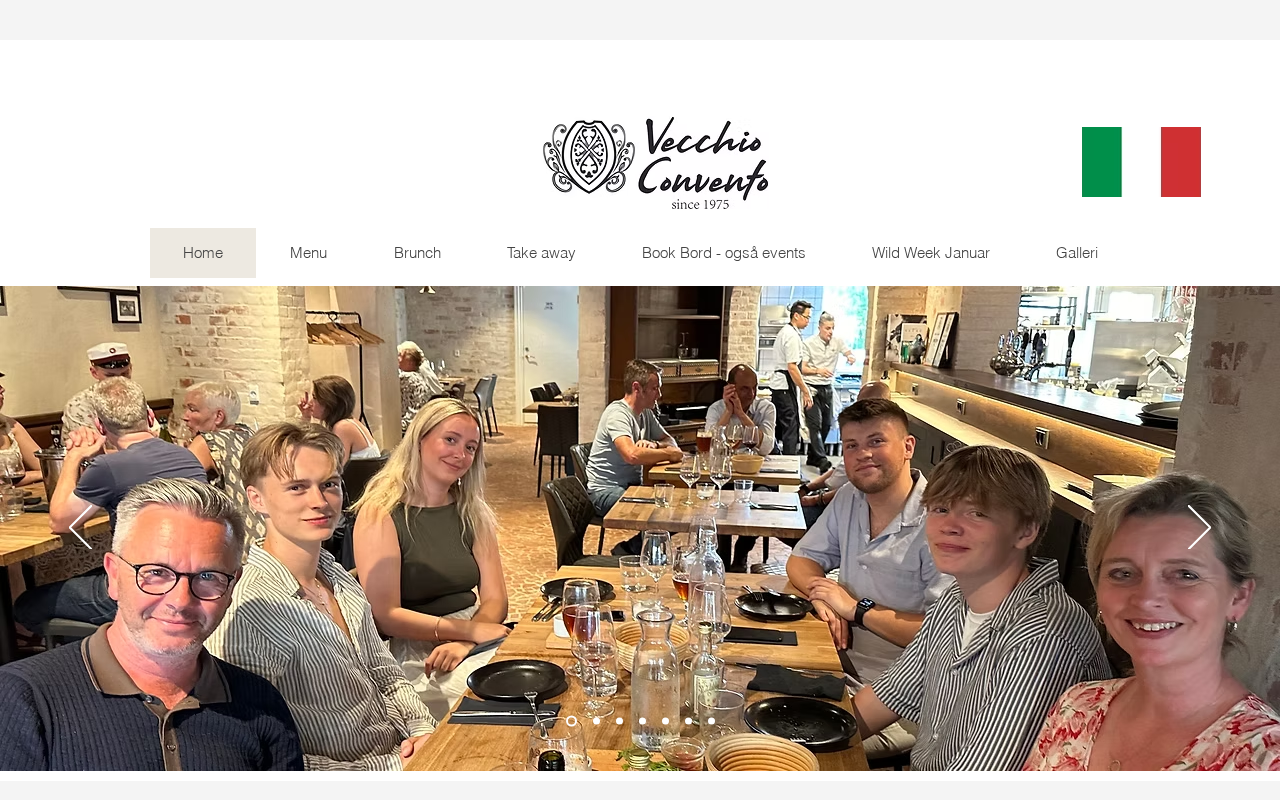Jump to the sixth slideshow dot
The width and height of the screenshot is (1280, 800).
pyautogui.click(x=688, y=721)
